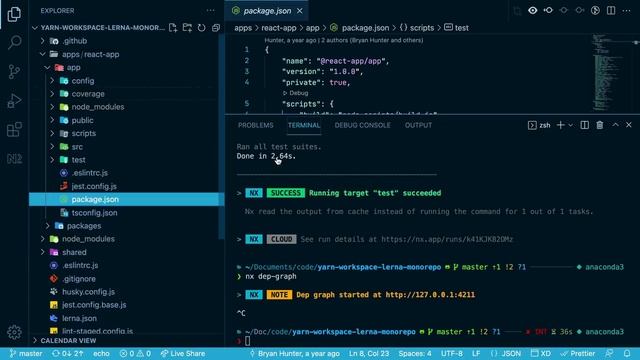Screen dimensions: 640x360
Task: Open the nx.app run details link
Action: (x=447, y=239)
